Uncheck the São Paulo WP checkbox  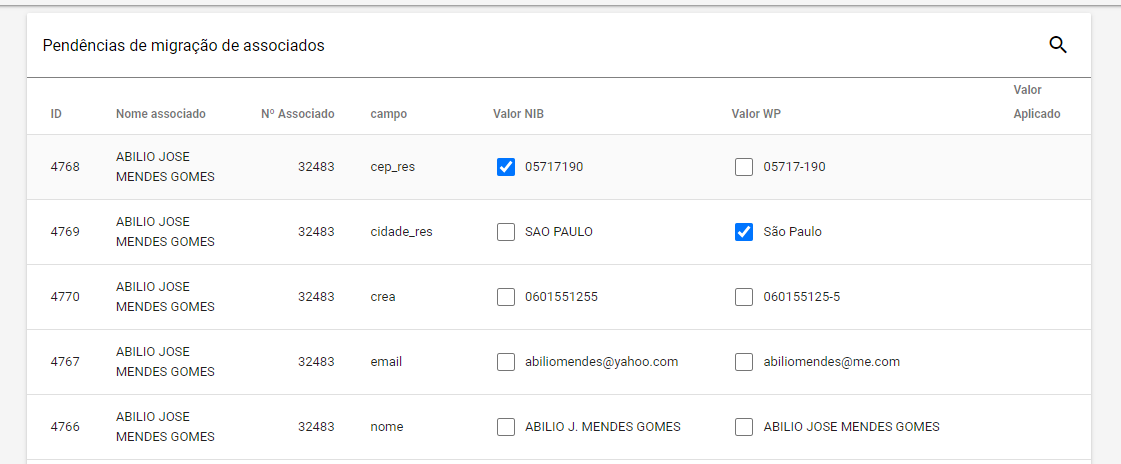(x=744, y=232)
